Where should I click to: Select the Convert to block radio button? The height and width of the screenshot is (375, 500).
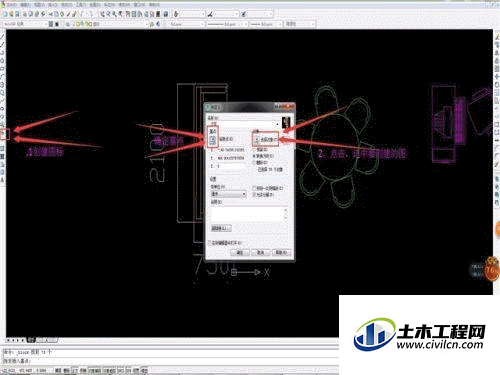tap(254, 156)
